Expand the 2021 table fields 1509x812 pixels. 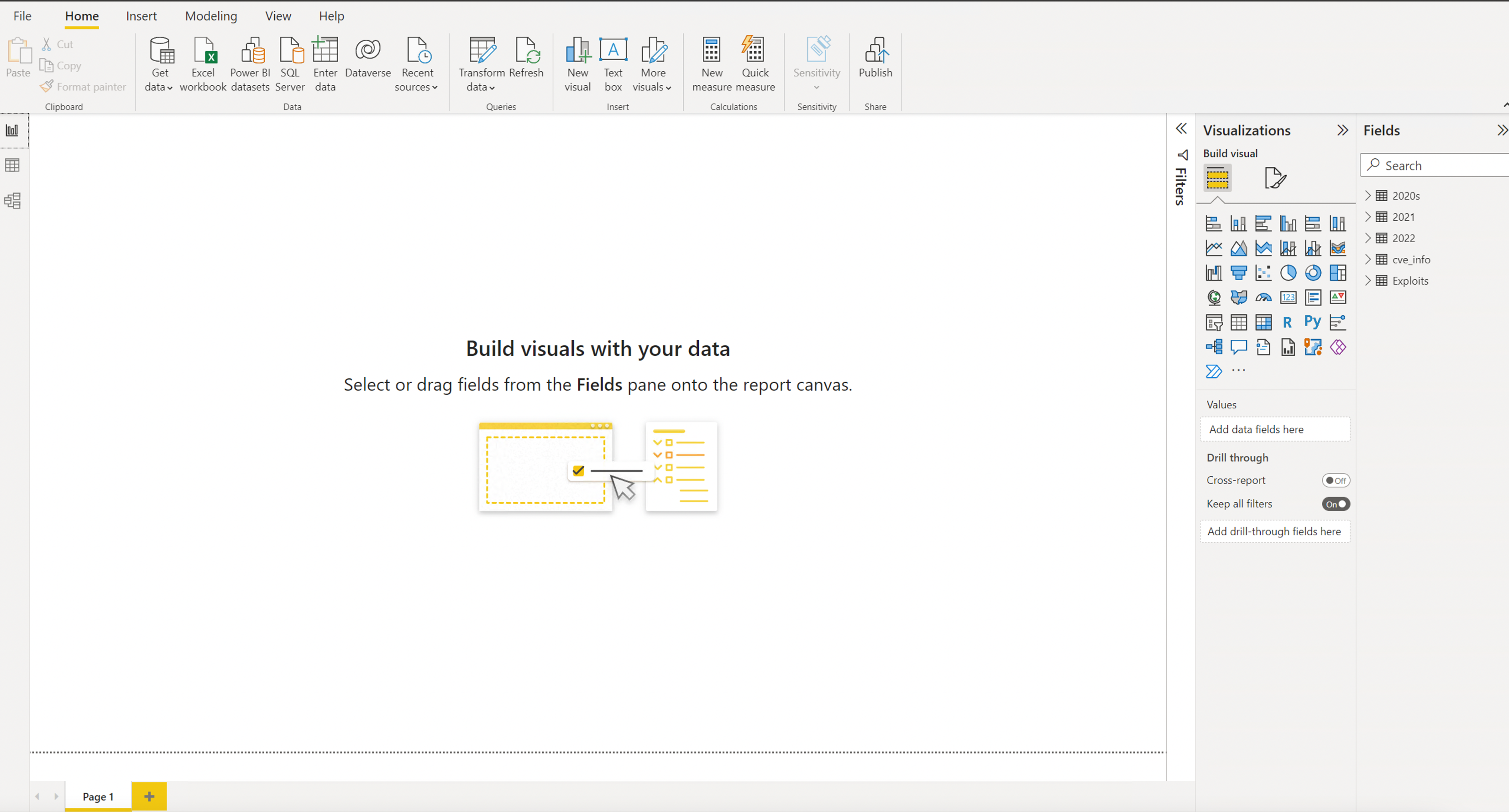pyautogui.click(x=1369, y=217)
